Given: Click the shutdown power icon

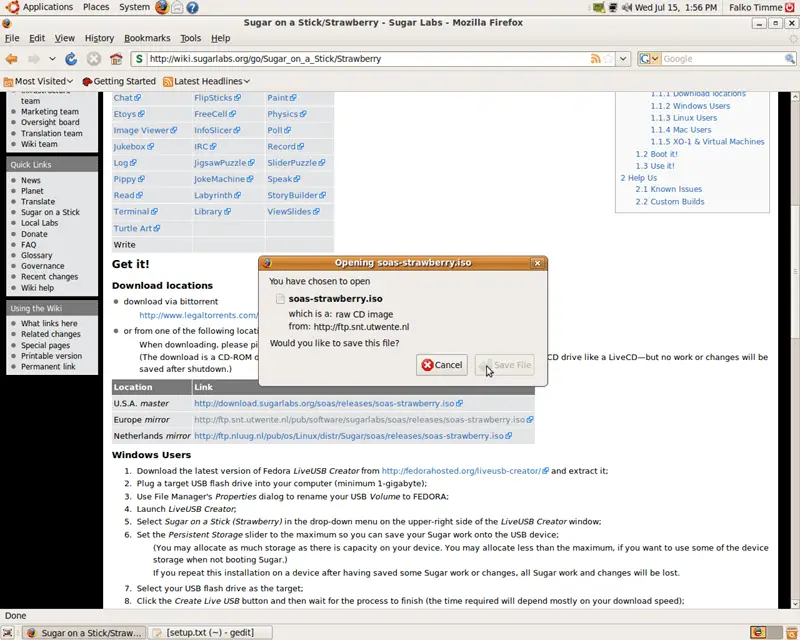Looking at the screenshot, I should tap(791, 7).
